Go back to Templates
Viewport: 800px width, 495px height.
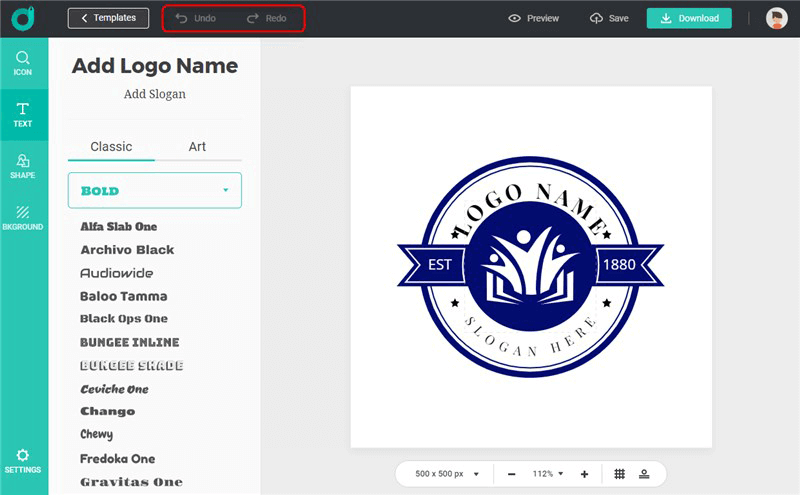point(108,18)
